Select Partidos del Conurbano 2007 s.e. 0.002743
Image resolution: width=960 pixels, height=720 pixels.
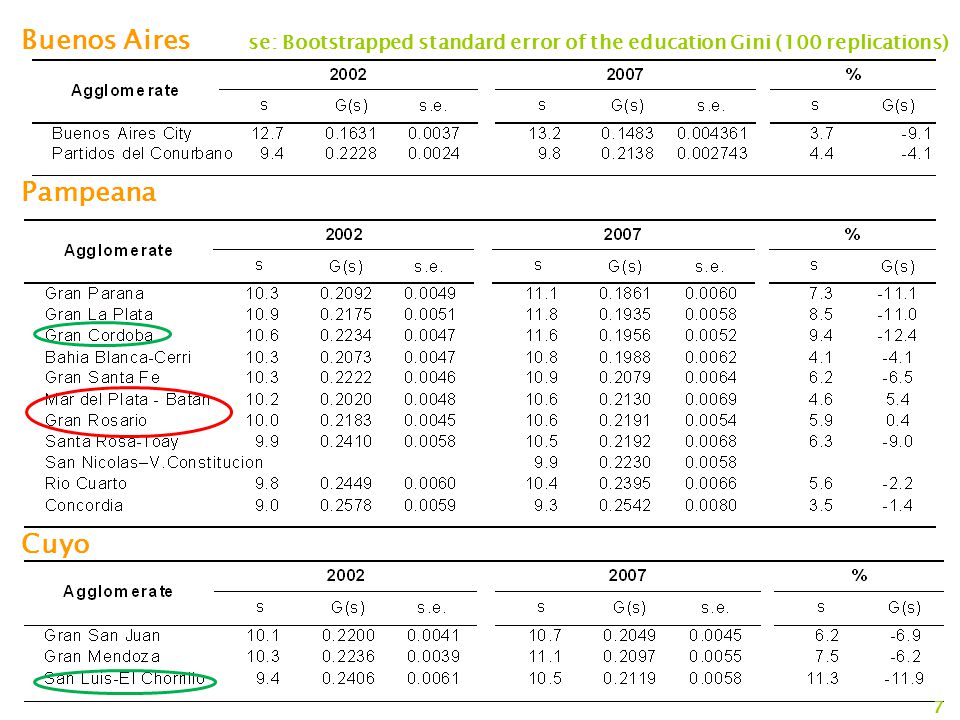[712, 153]
